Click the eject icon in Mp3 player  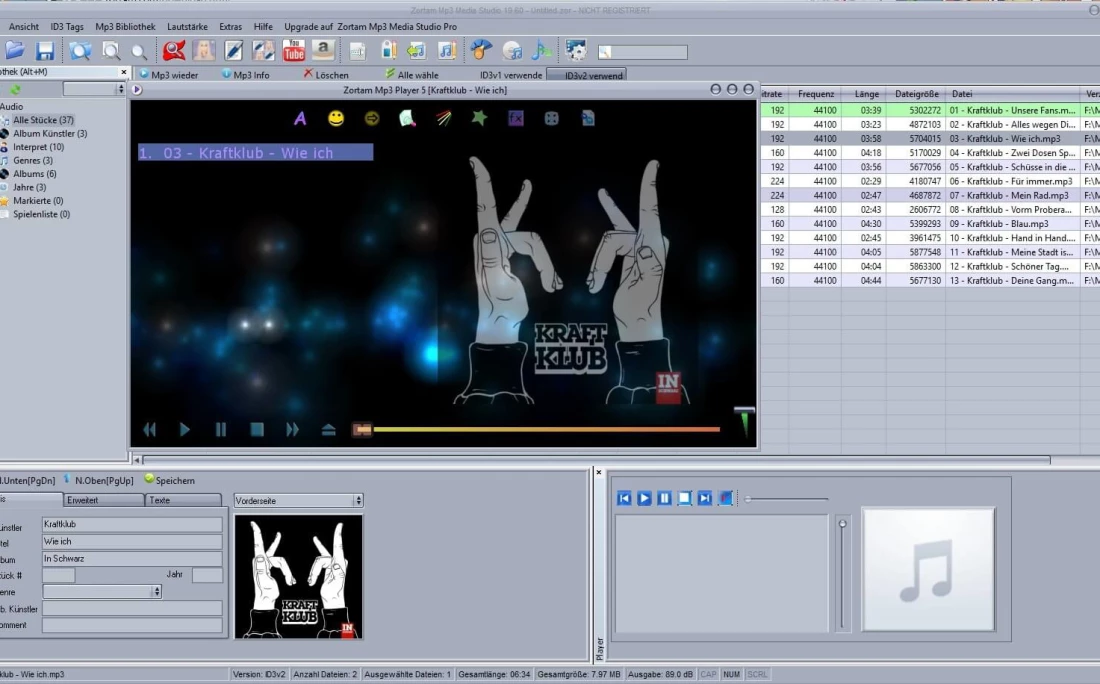click(328, 430)
